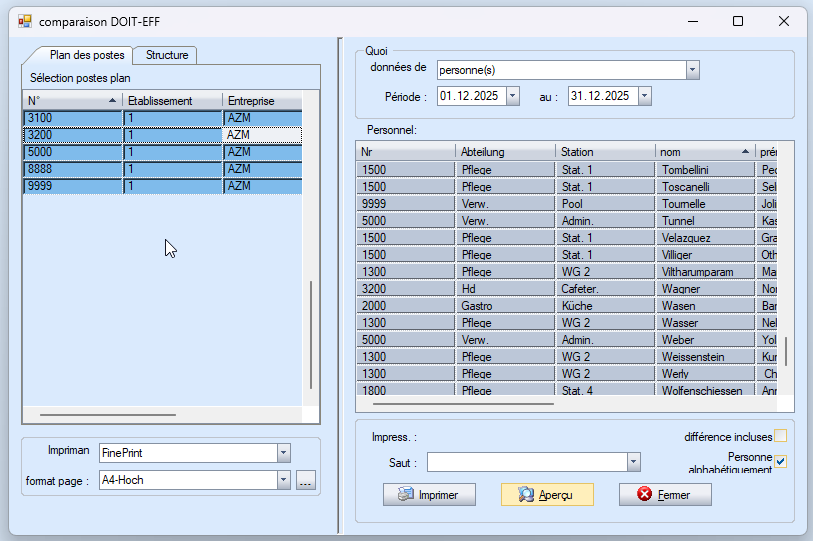The height and width of the screenshot is (541, 813).
Task: Open the Imprimante FinePrint dropdown
Action: click(x=283, y=453)
